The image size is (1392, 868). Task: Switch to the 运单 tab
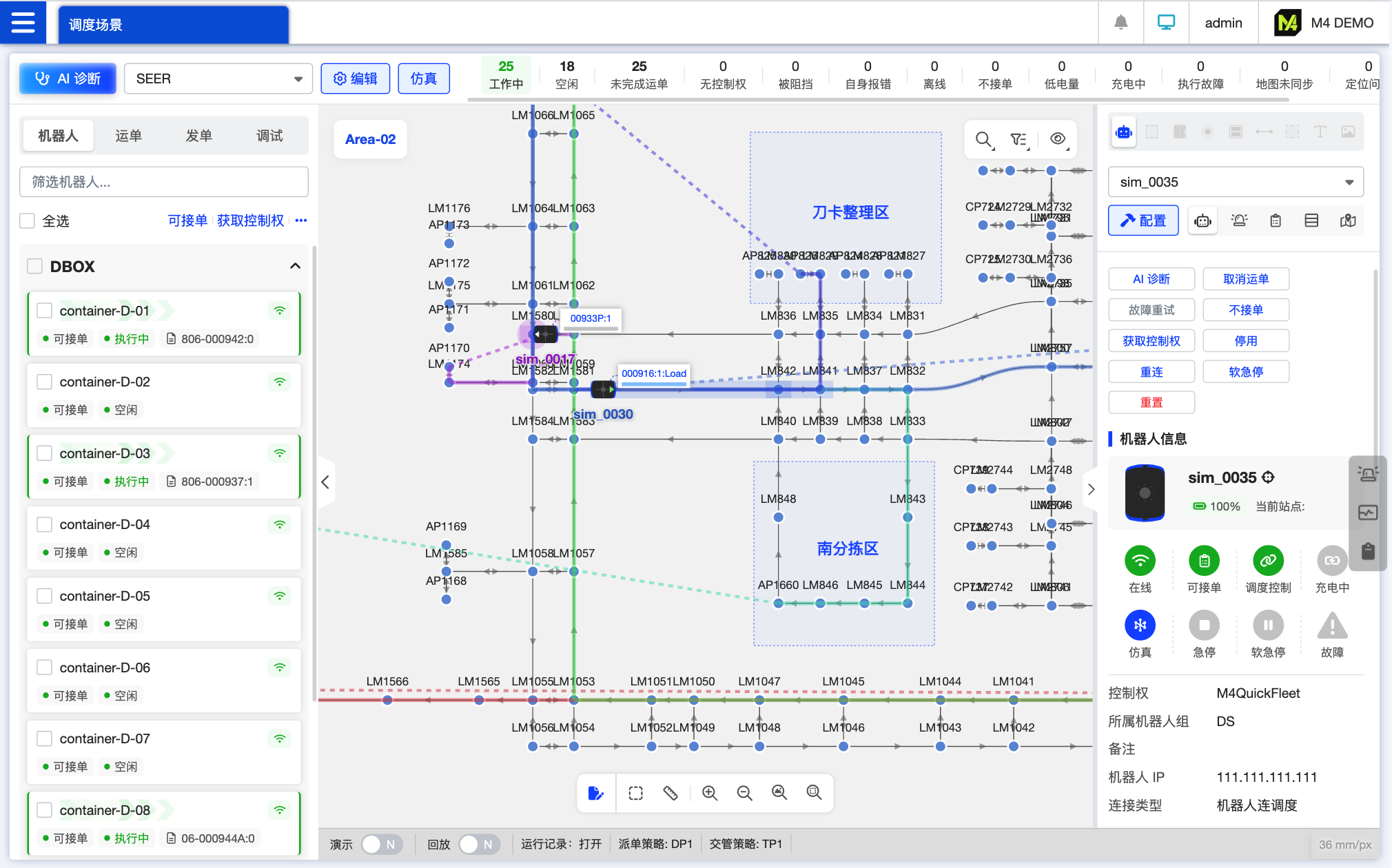[128, 136]
